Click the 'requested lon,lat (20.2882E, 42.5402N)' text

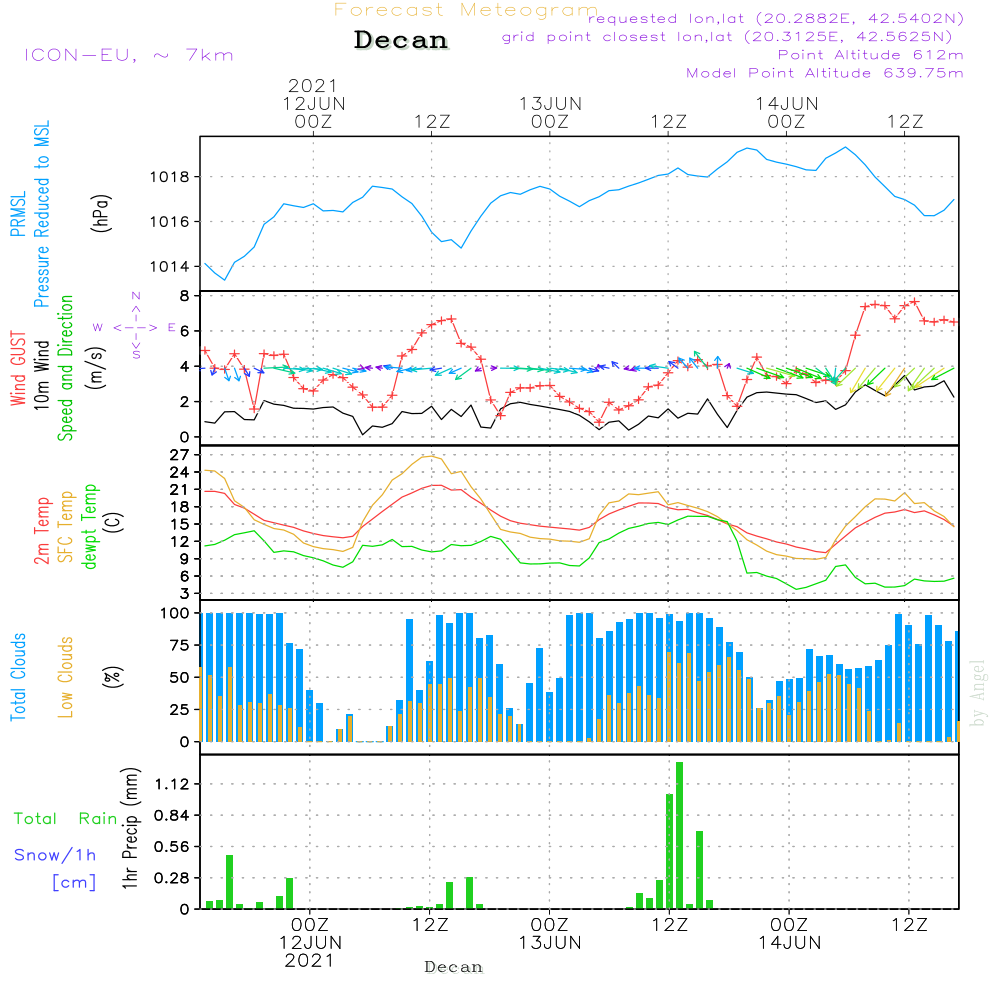tap(776, 18)
